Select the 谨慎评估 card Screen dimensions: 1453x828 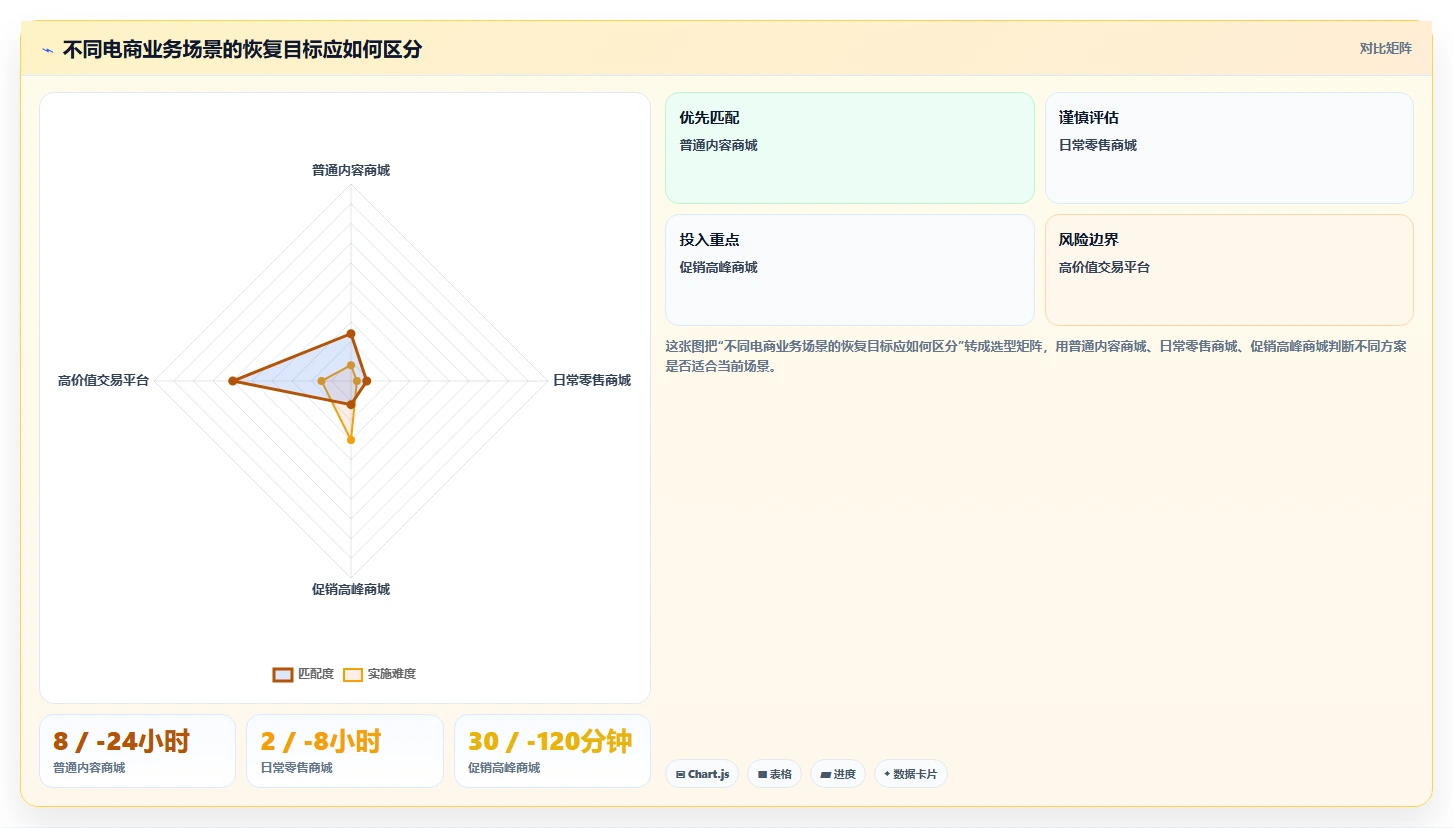pyautogui.click(x=1229, y=148)
